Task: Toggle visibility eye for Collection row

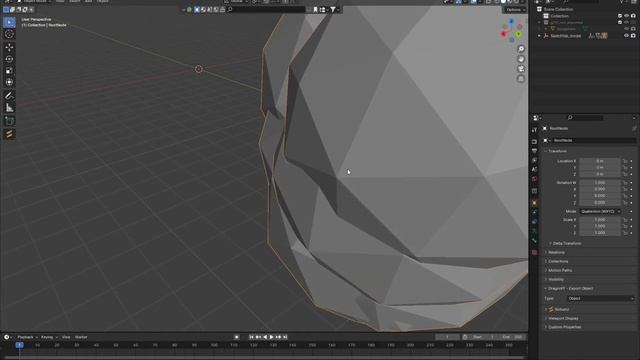Action: tap(627, 16)
